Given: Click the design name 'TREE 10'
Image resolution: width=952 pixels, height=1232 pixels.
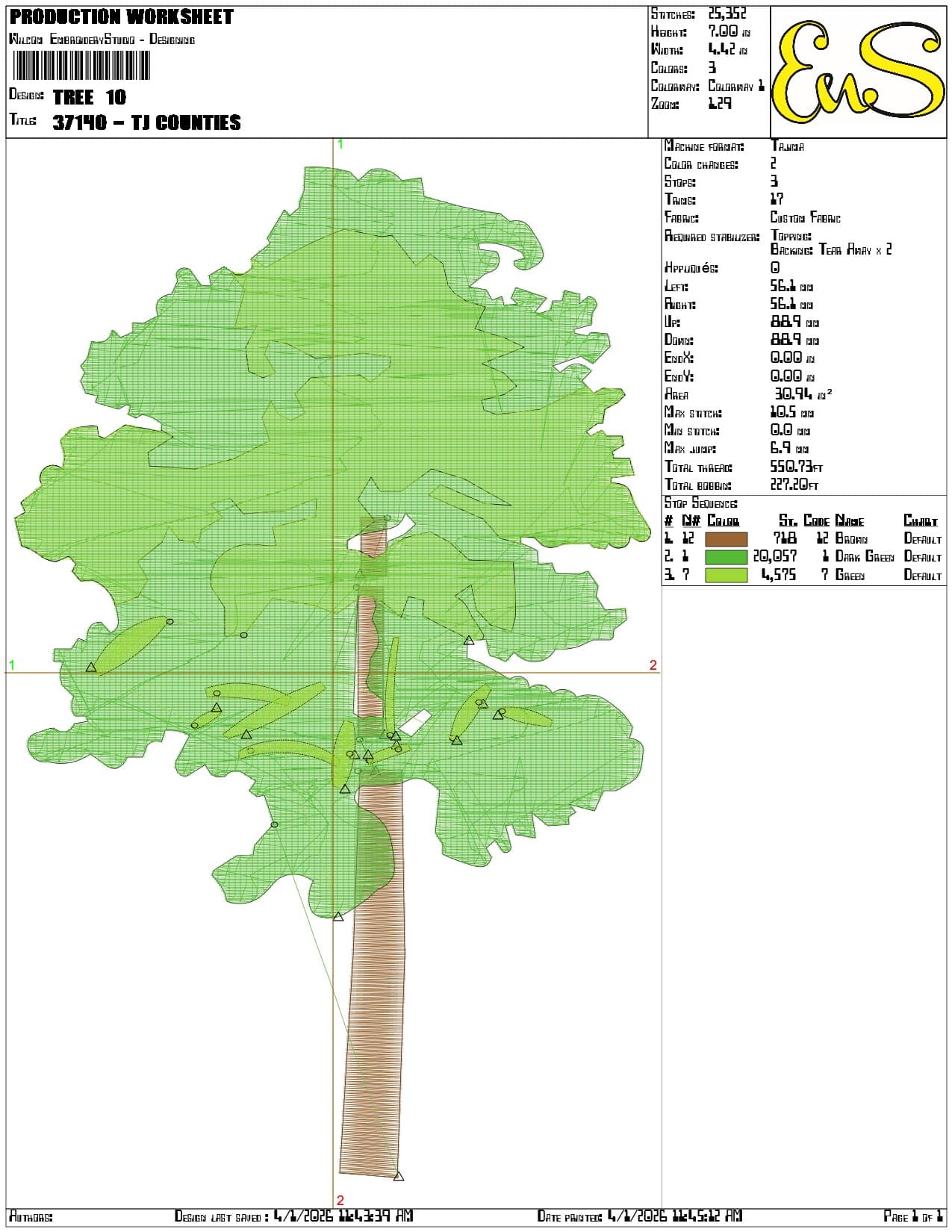Looking at the screenshot, I should tap(90, 97).
